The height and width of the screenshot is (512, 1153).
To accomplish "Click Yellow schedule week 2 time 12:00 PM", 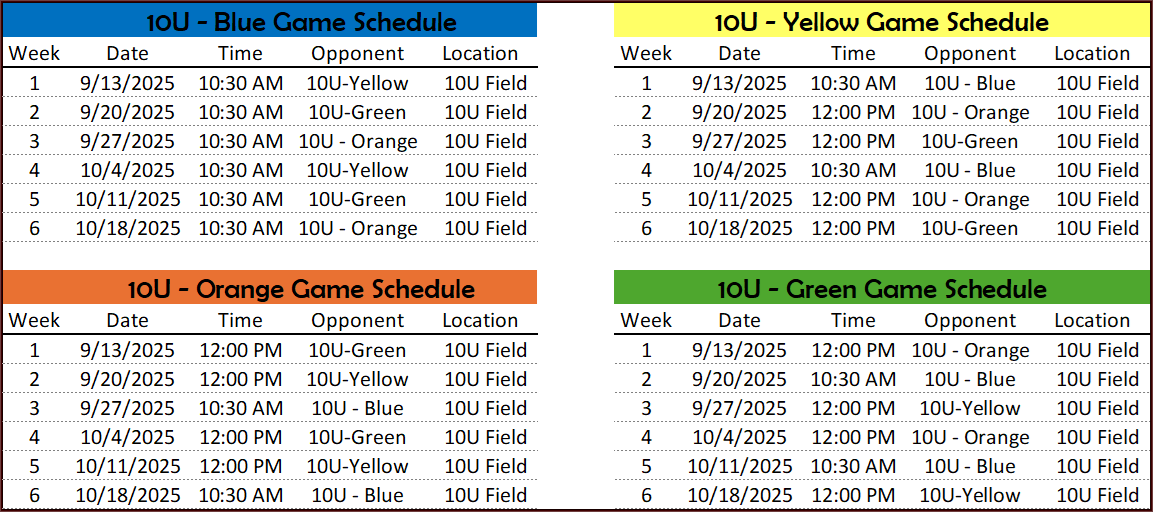I will (x=853, y=112).
